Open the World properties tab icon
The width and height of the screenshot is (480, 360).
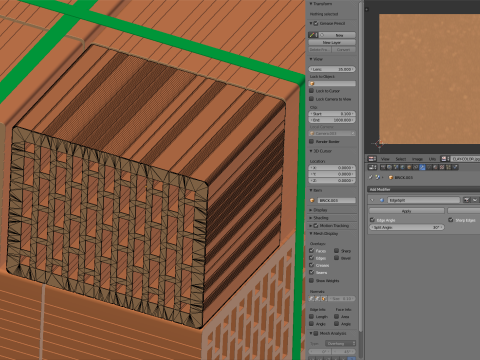pos(403,167)
